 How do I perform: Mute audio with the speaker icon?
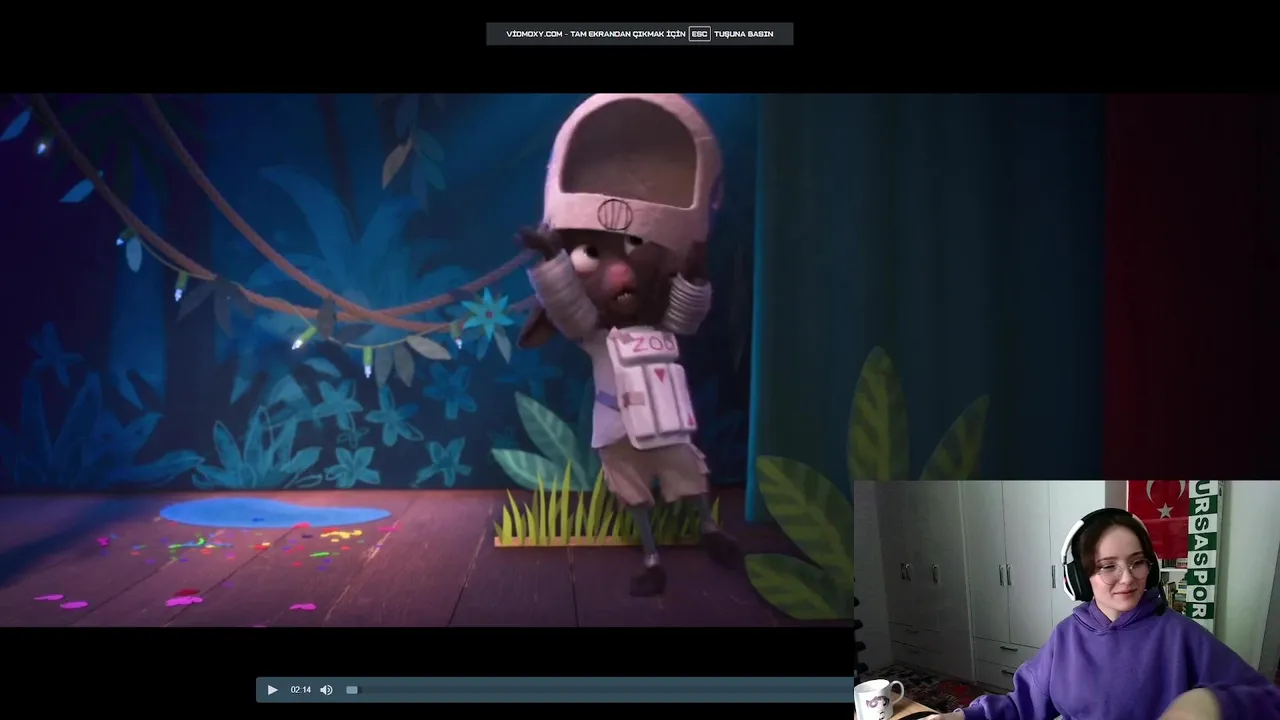tap(326, 690)
